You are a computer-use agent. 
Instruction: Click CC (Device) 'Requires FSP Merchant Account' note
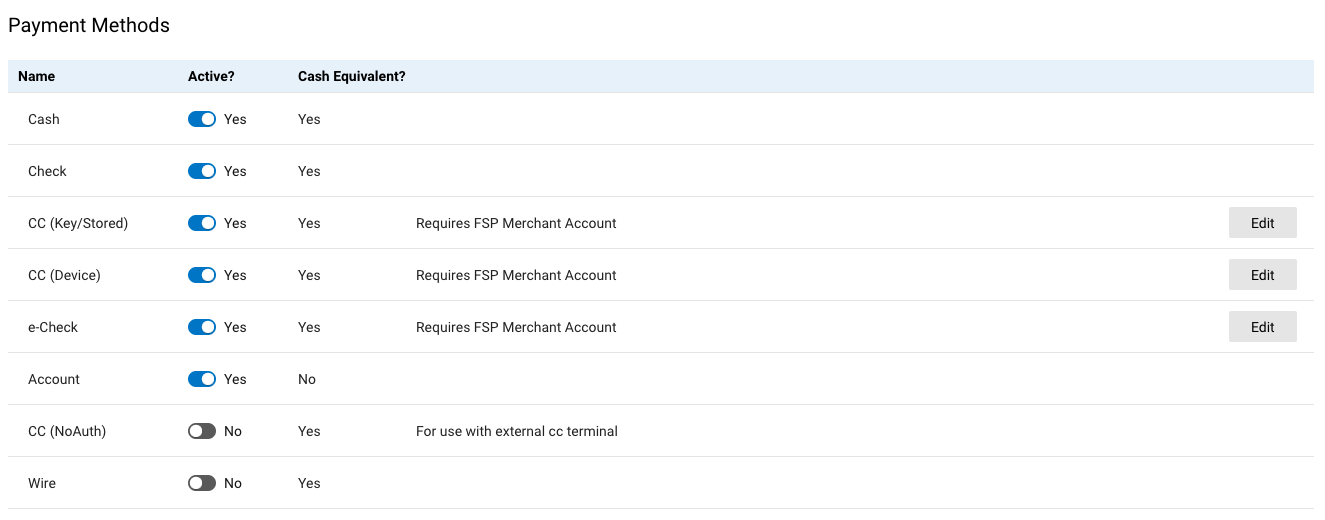point(516,275)
